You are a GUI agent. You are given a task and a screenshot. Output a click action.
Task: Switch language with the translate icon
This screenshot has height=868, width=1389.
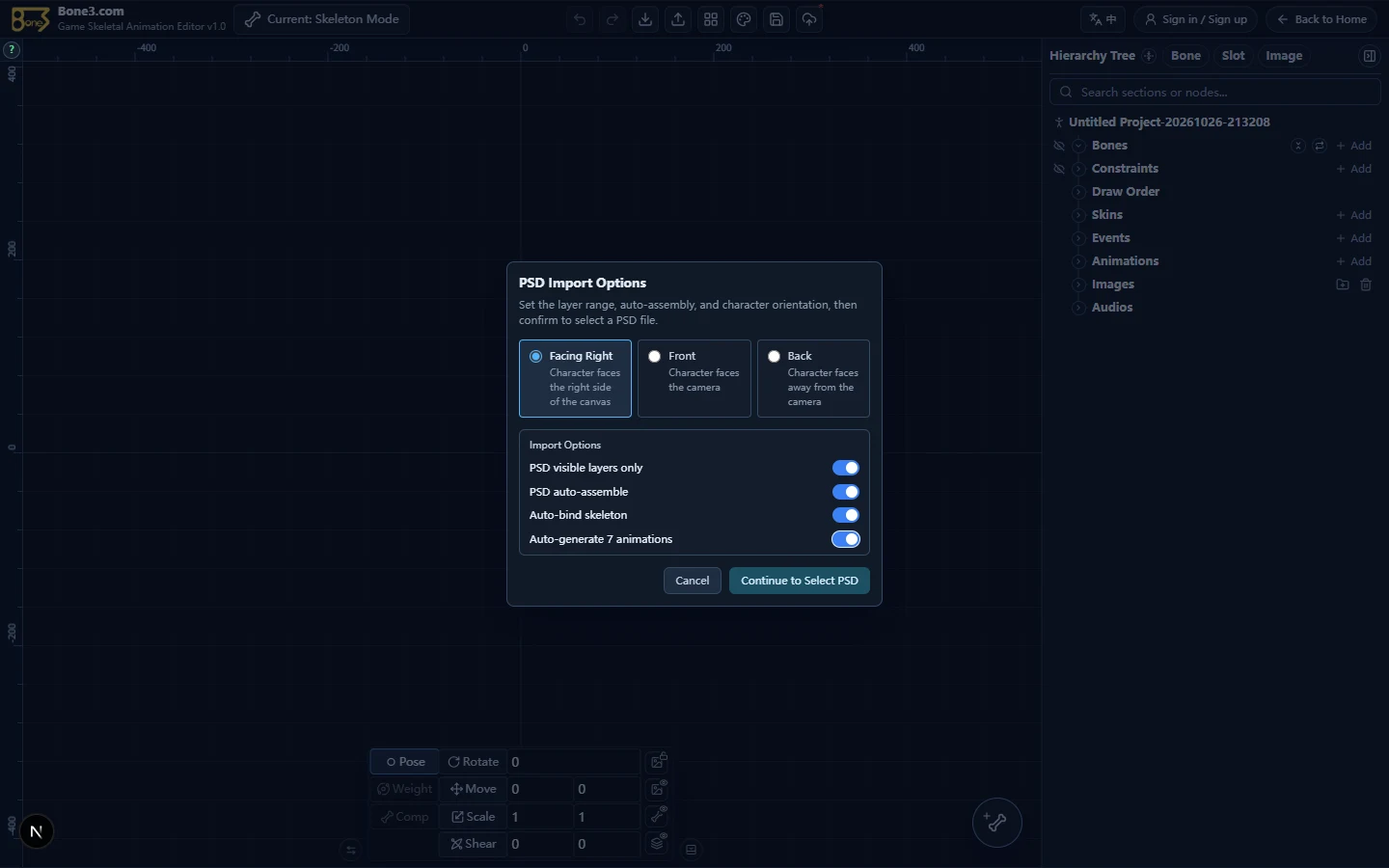pos(1103,19)
